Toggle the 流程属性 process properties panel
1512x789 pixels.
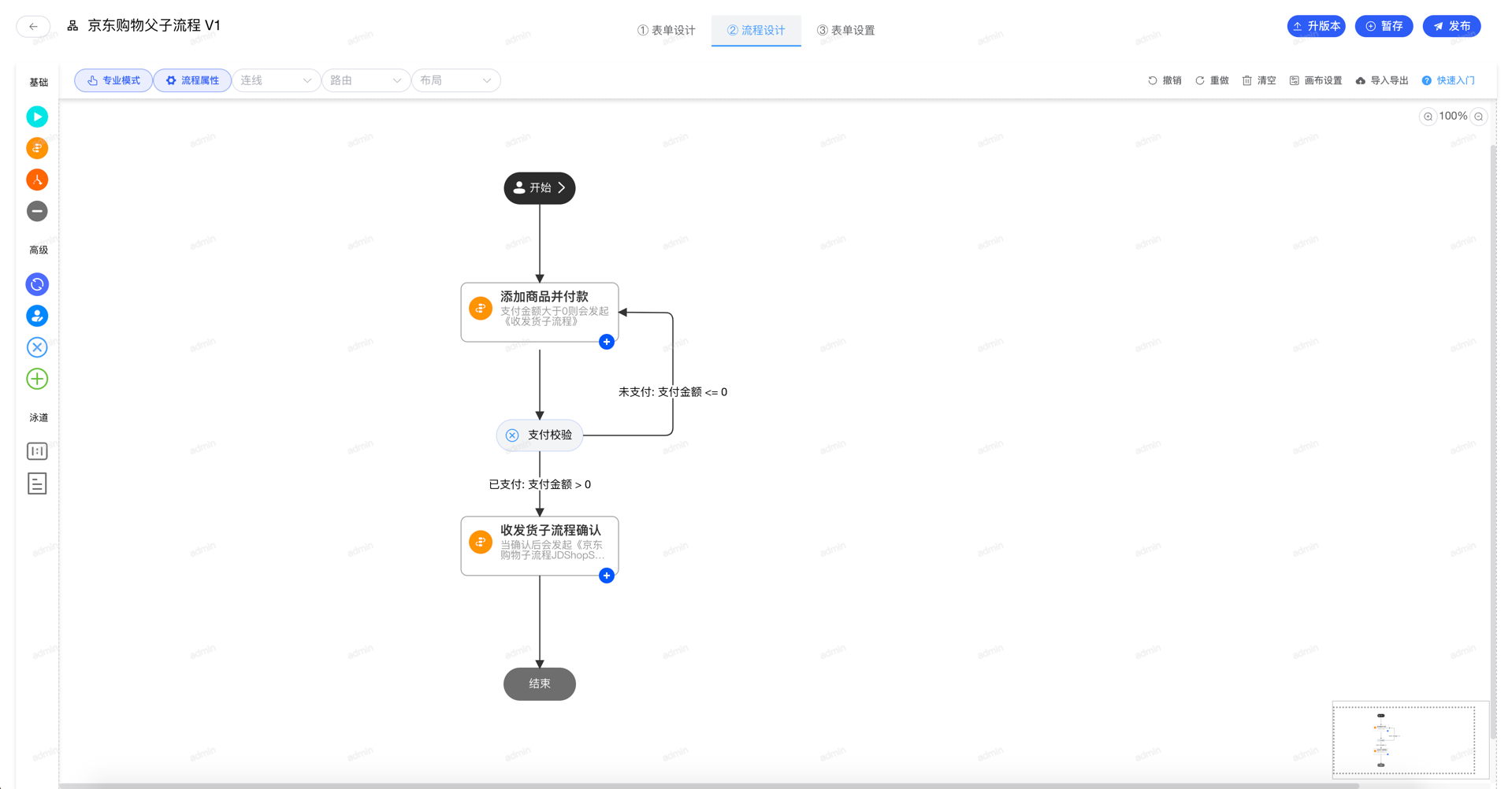point(192,80)
